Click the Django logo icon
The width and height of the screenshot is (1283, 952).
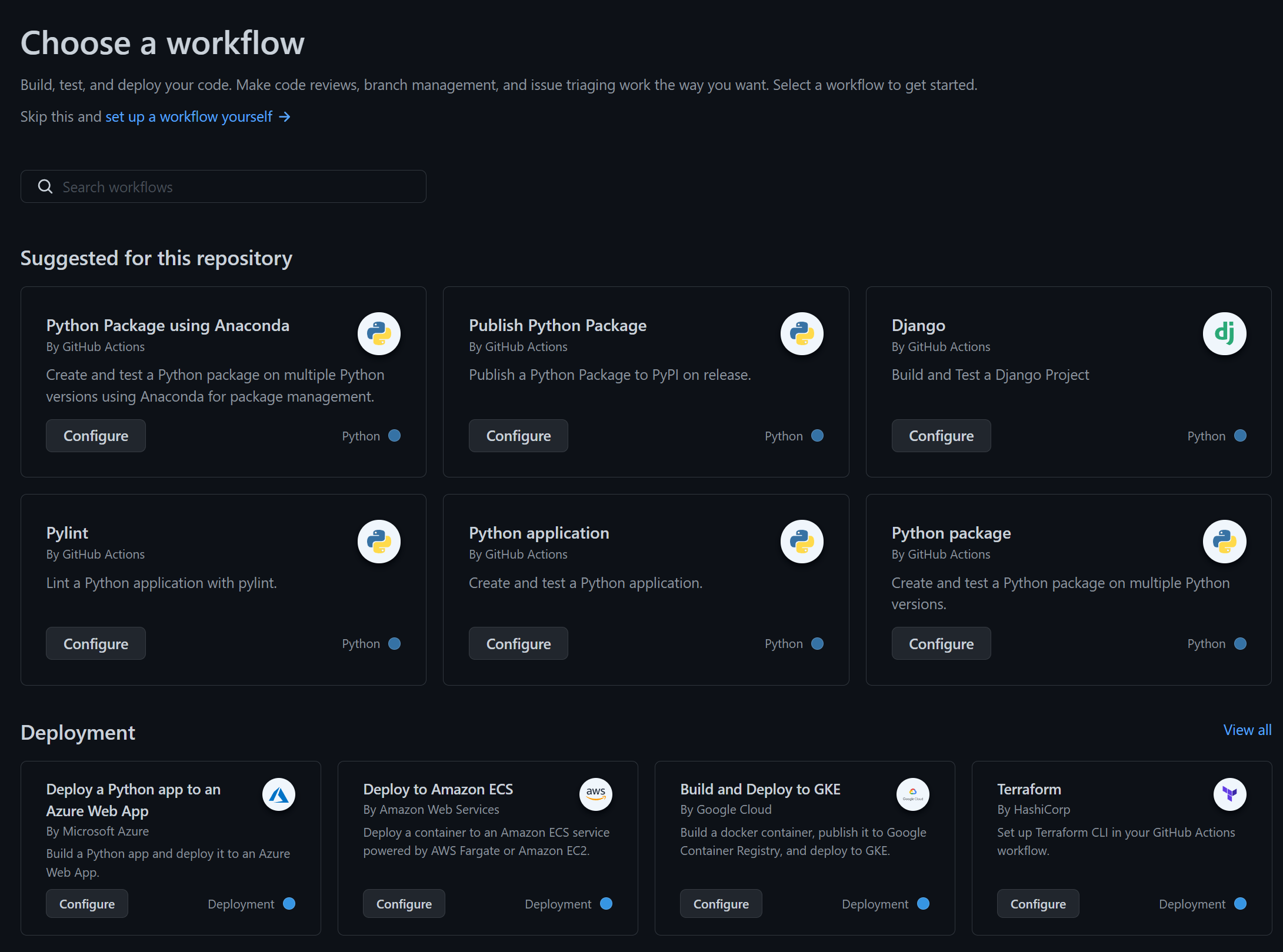point(1224,333)
